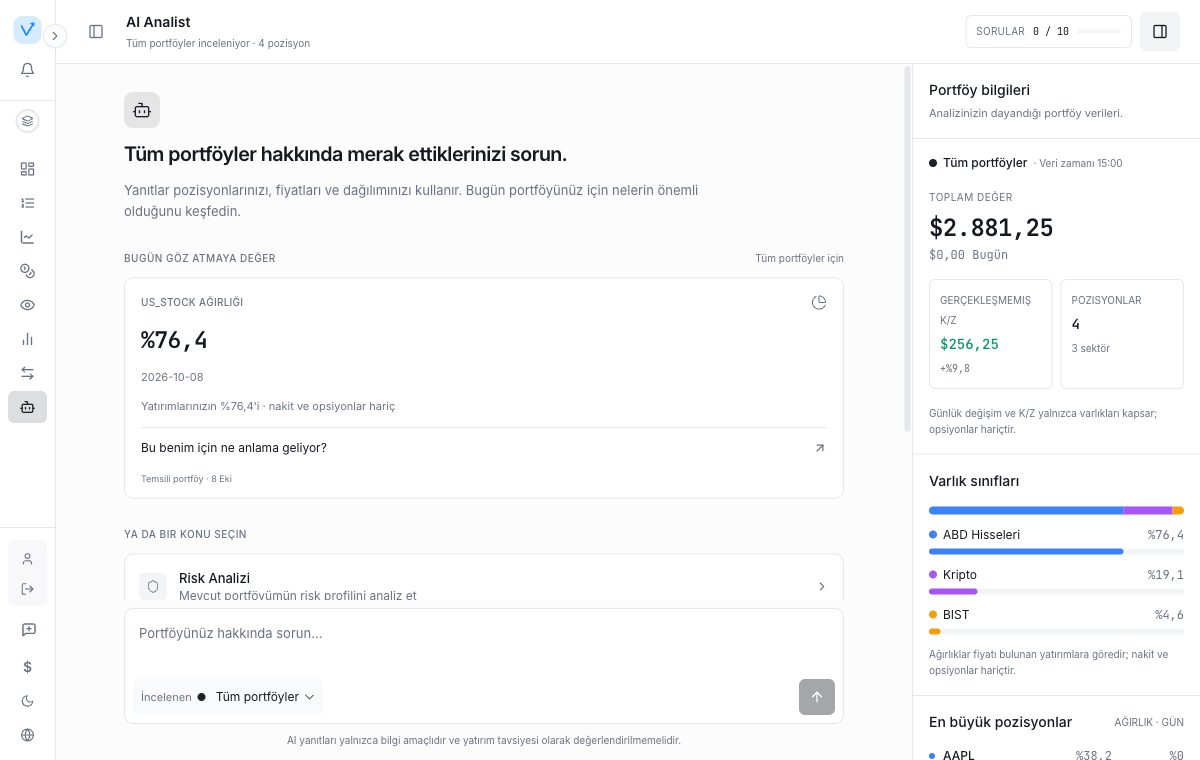Click the Kripto row label
Viewport: 1200px width, 760px height.
960,575
